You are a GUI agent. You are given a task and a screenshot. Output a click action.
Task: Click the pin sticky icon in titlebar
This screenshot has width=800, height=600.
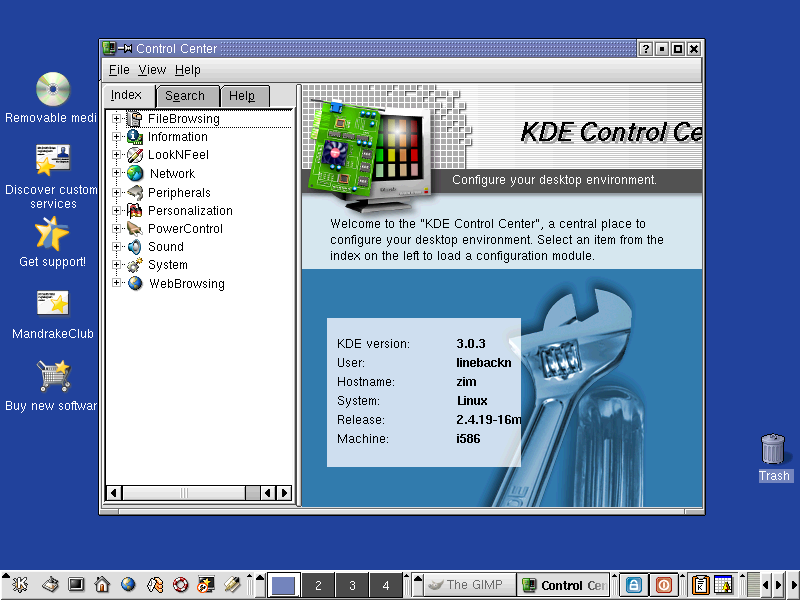126,48
